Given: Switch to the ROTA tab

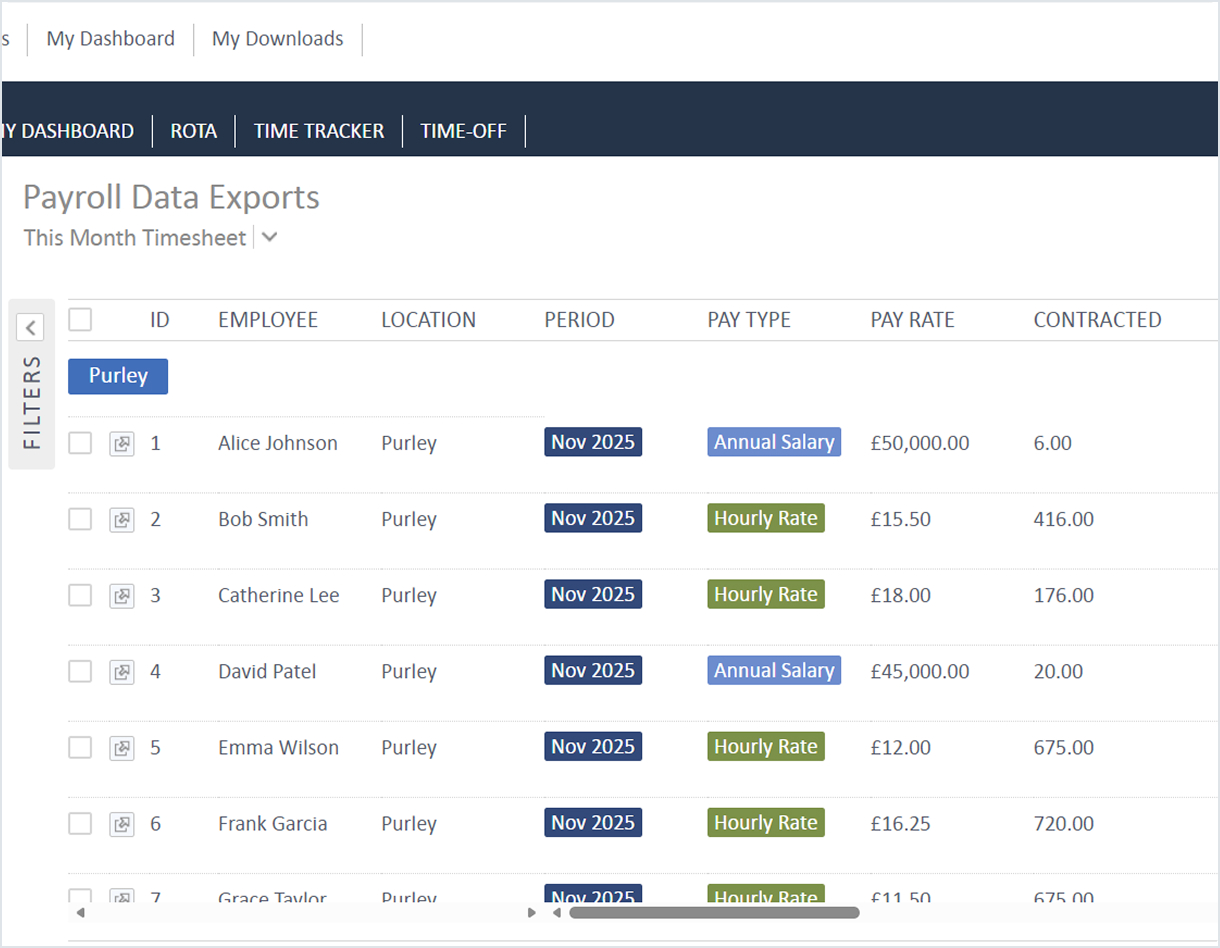Looking at the screenshot, I should pos(193,131).
